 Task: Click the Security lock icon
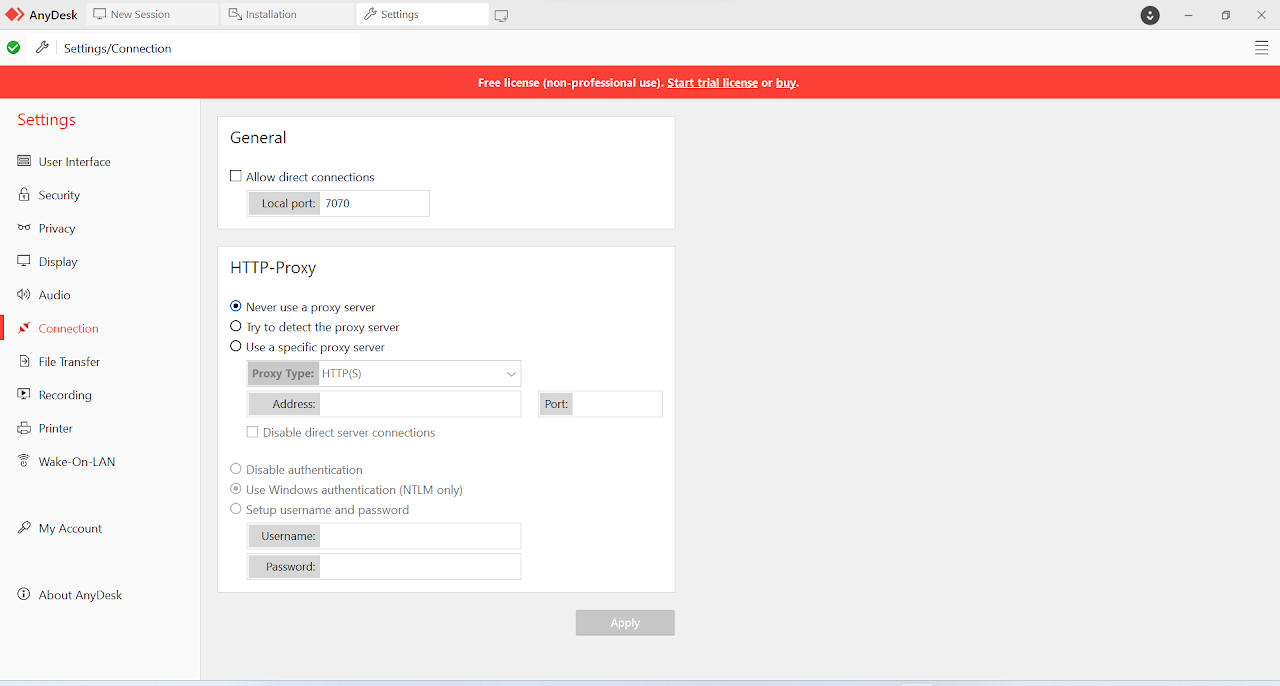(24, 195)
